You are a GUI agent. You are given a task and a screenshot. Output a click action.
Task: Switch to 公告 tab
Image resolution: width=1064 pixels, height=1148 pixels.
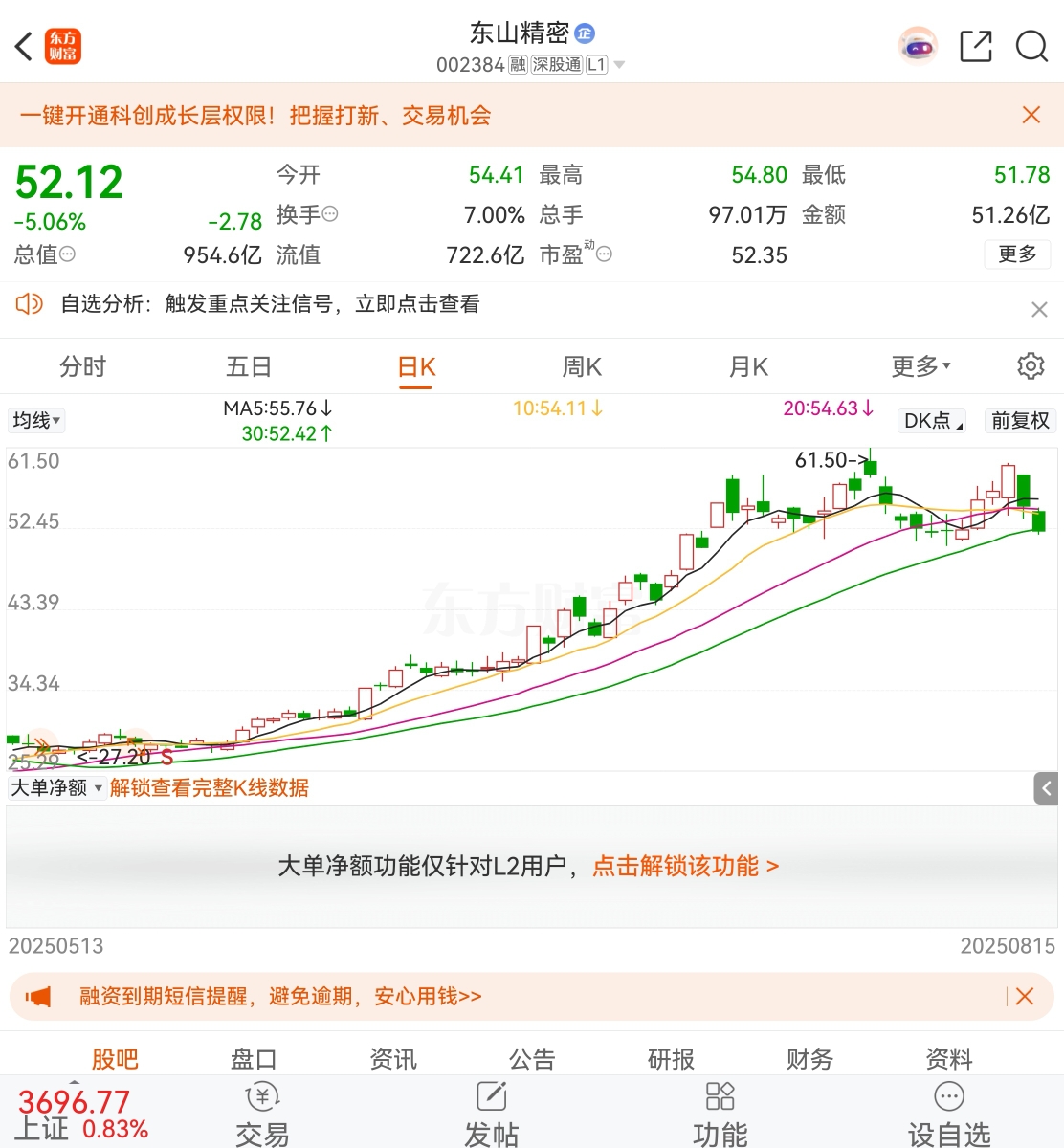point(532,1058)
